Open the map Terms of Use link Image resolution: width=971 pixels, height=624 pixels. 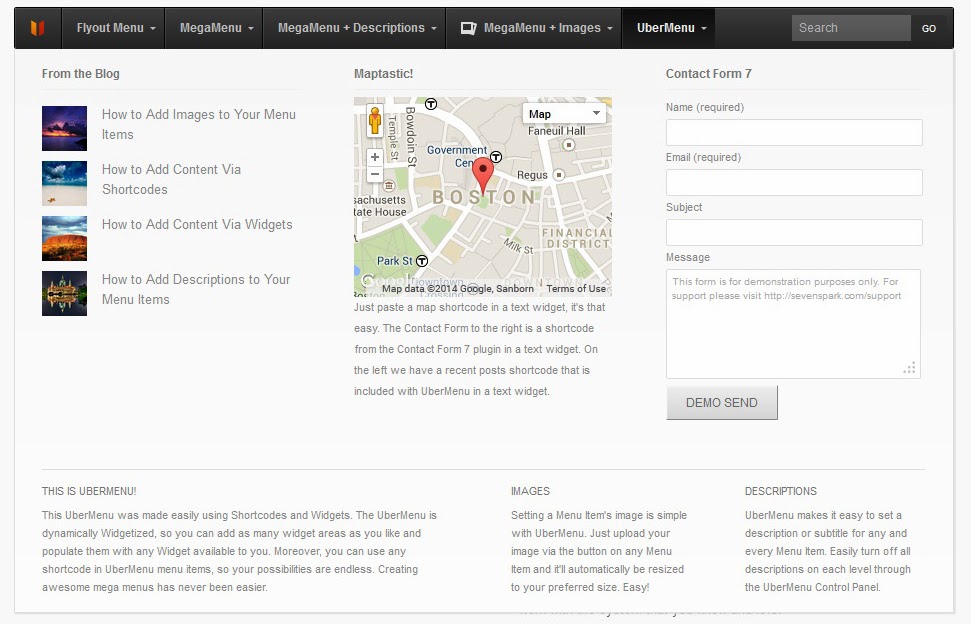click(576, 288)
